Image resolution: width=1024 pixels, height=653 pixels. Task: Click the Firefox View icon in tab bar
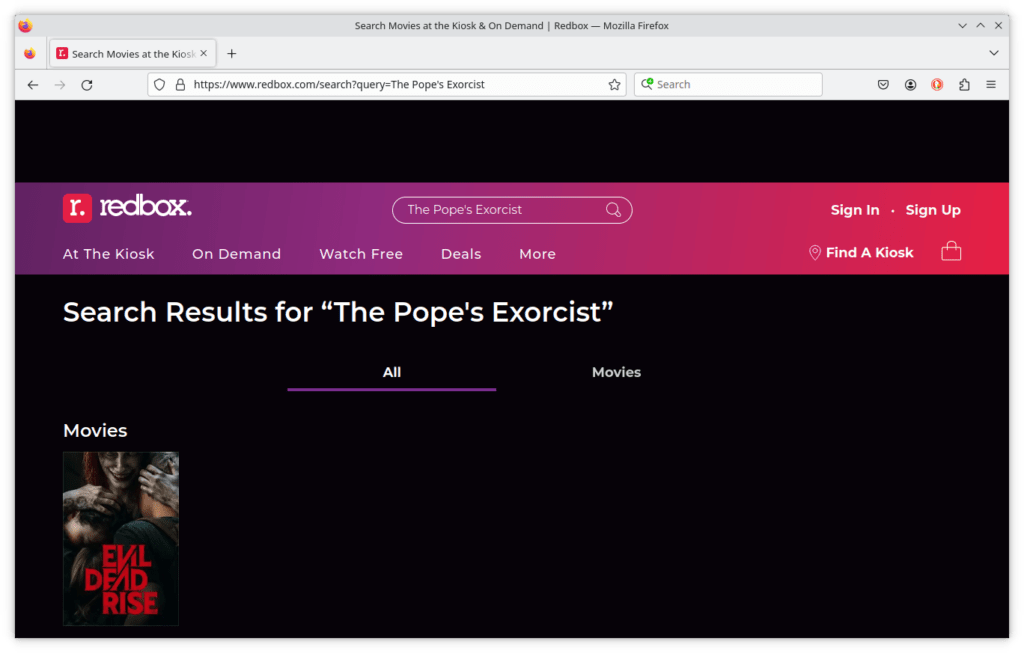tap(29, 54)
